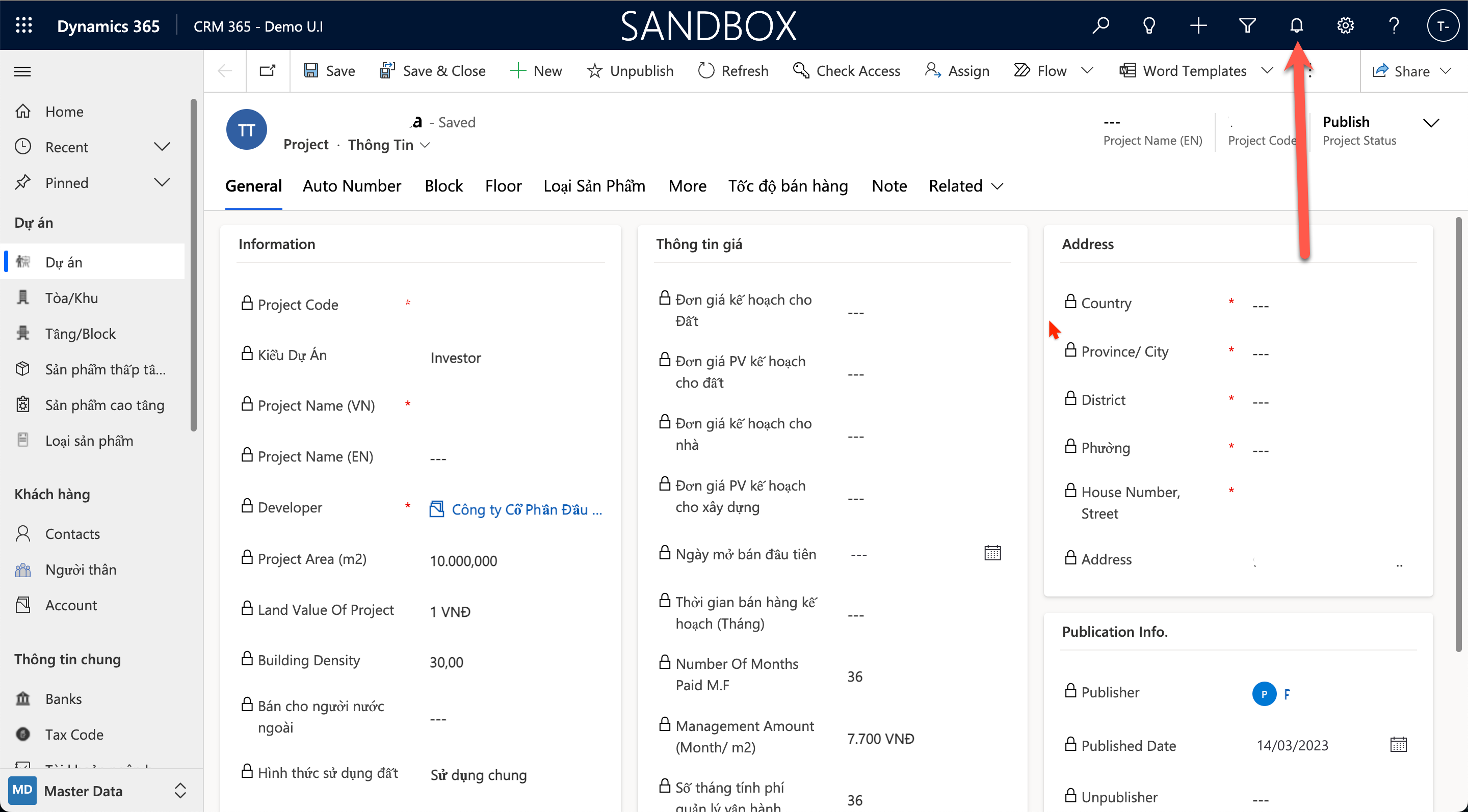Viewport: 1468px width, 812px height.
Task: Open the advanced find filter icon
Action: point(1247,25)
